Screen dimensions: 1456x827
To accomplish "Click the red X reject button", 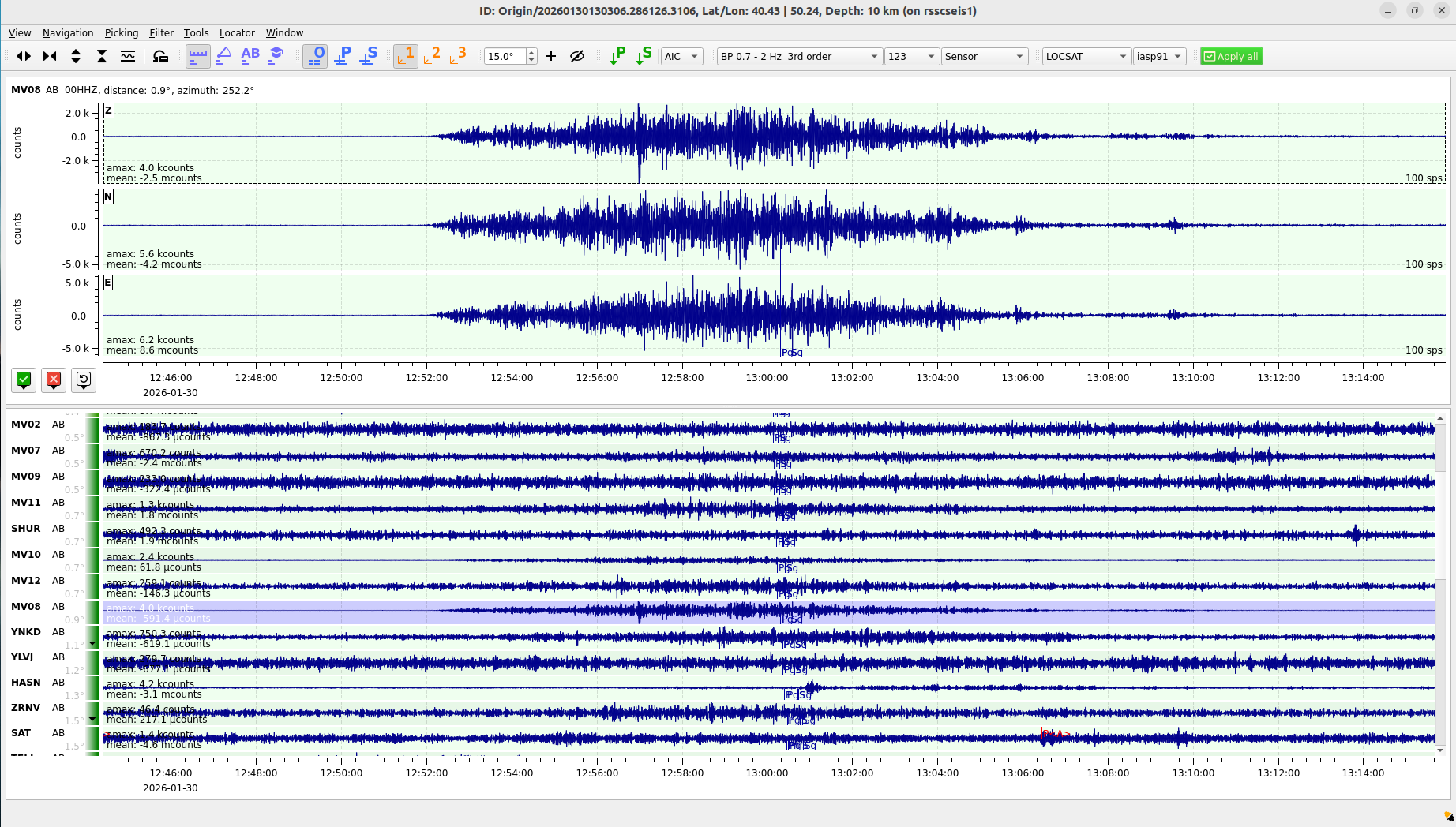I will 54,380.
